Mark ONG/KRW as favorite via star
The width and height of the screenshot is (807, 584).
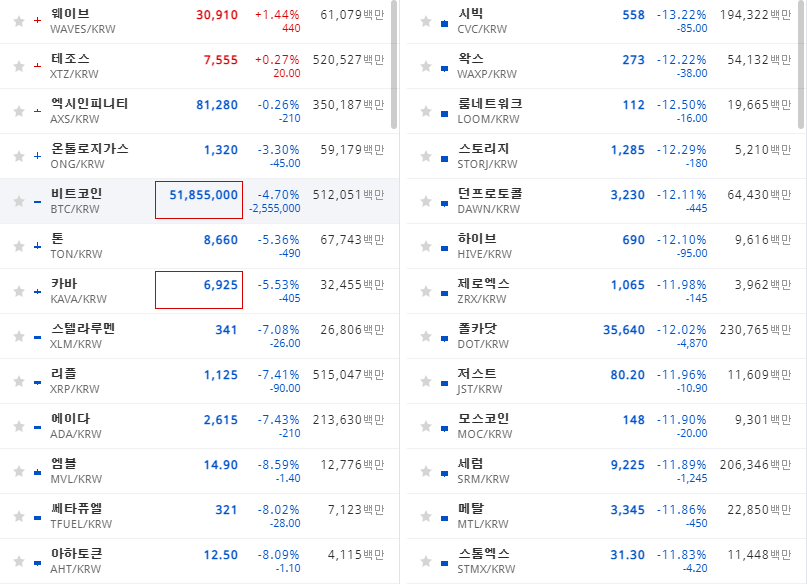[19, 156]
